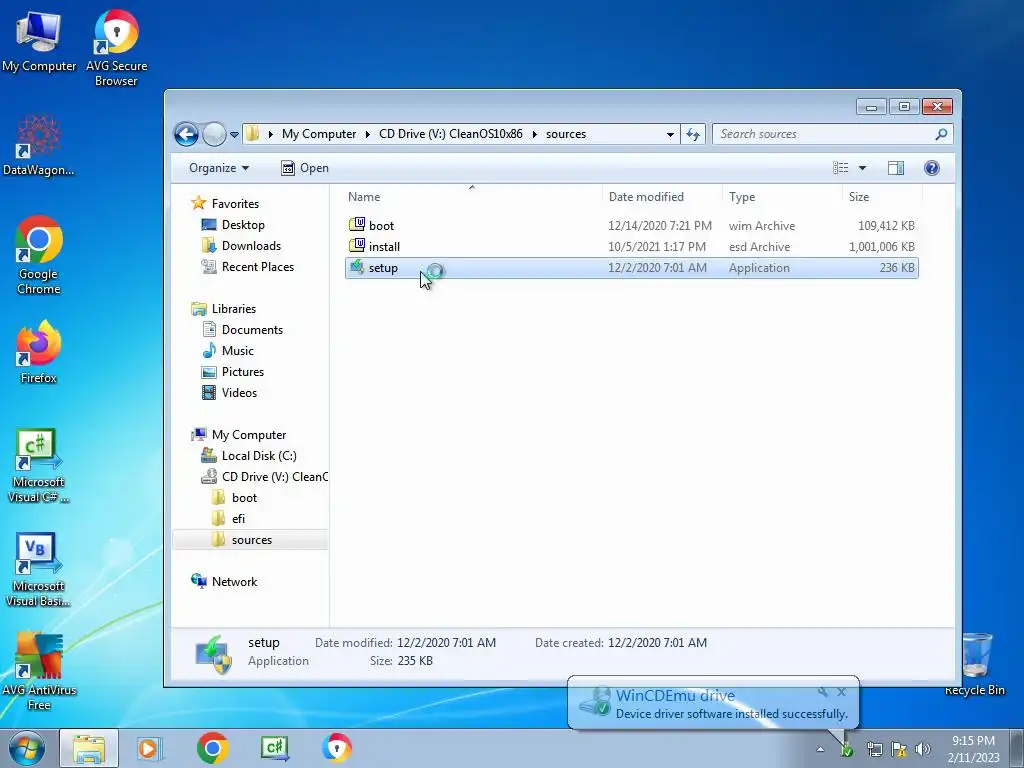Click Windows Explorer taskbar button

(89, 748)
